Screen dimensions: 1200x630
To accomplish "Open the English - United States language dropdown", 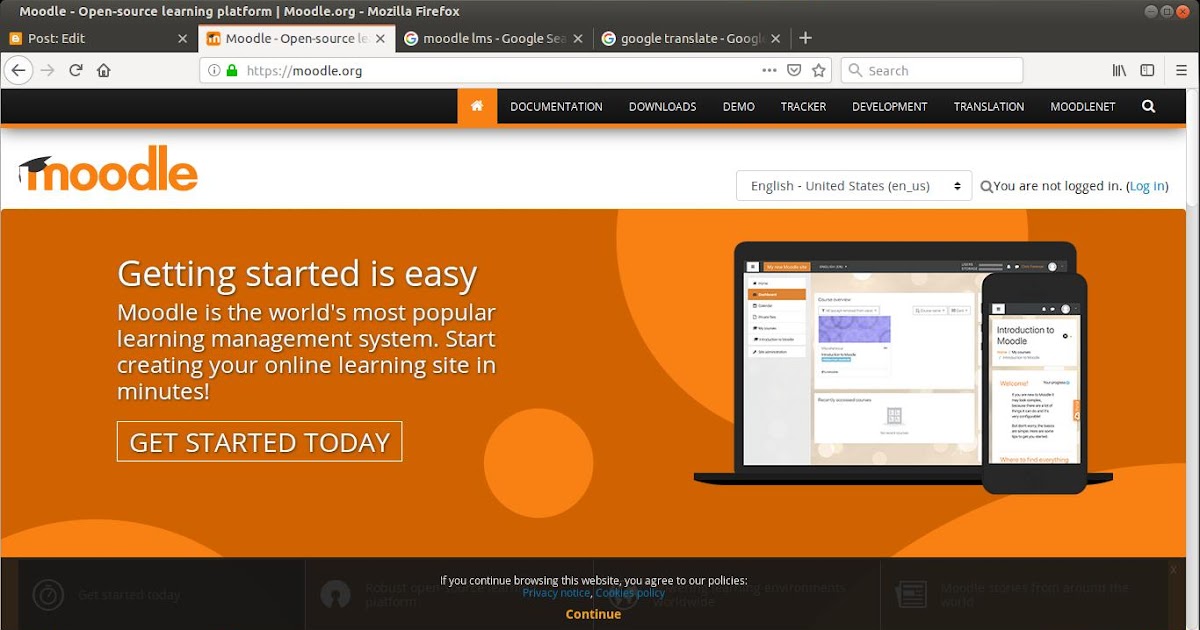I will click(853, 185).
